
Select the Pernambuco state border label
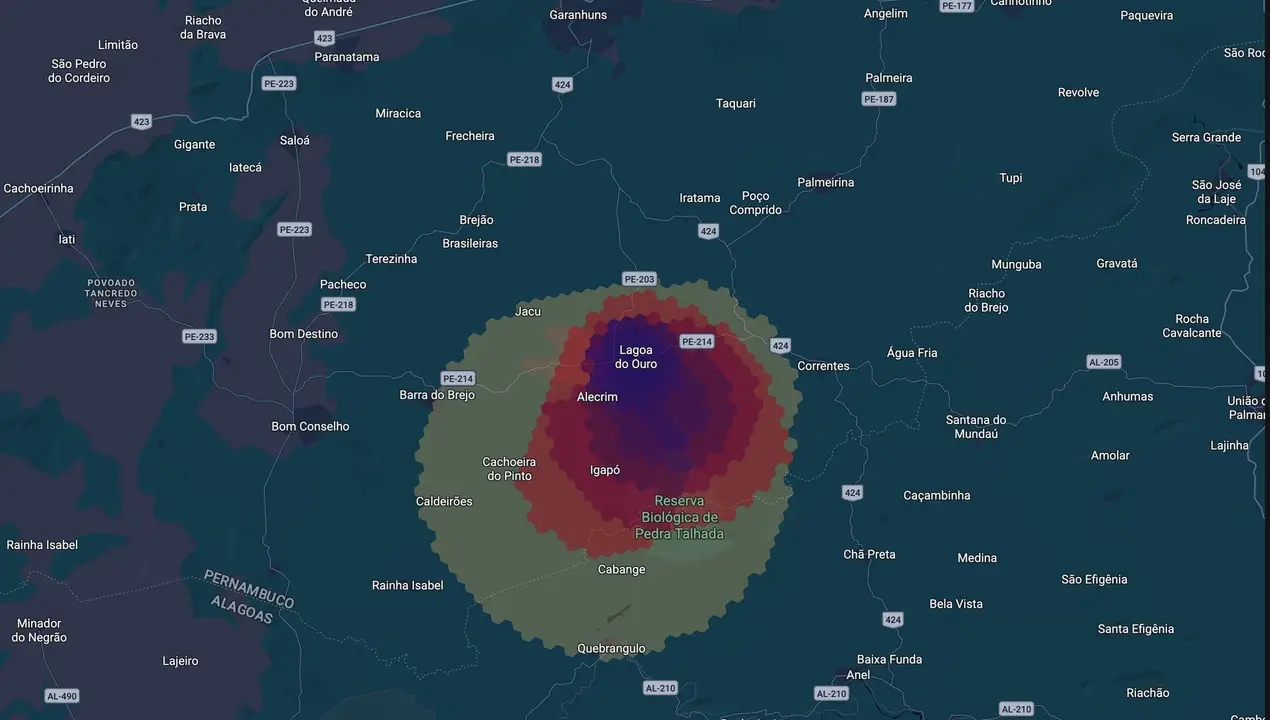point(248,589)
